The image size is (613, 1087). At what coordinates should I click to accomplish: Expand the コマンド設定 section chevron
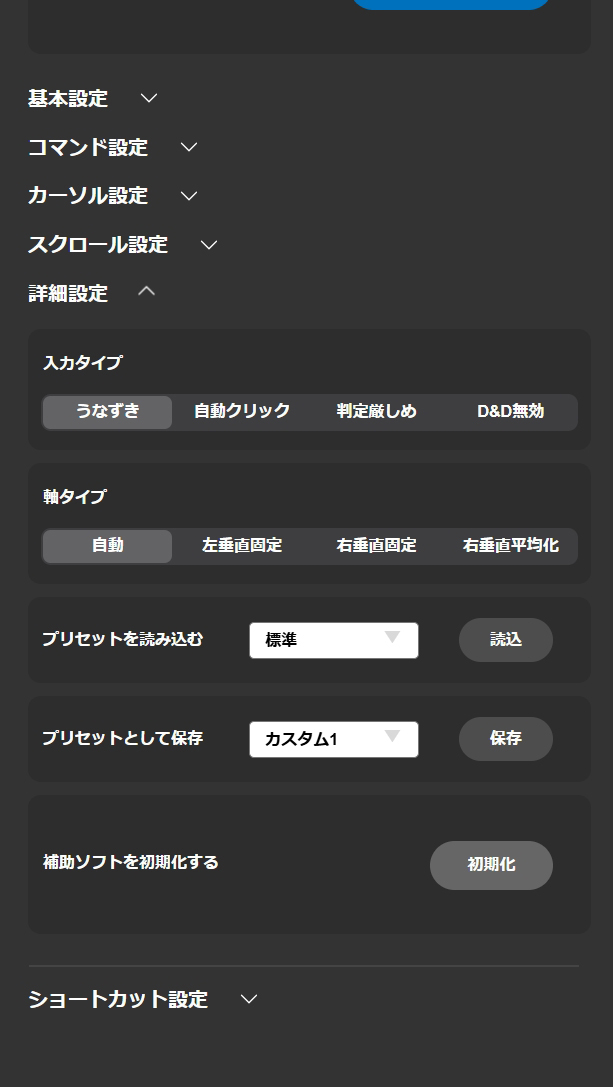(189, 147)
